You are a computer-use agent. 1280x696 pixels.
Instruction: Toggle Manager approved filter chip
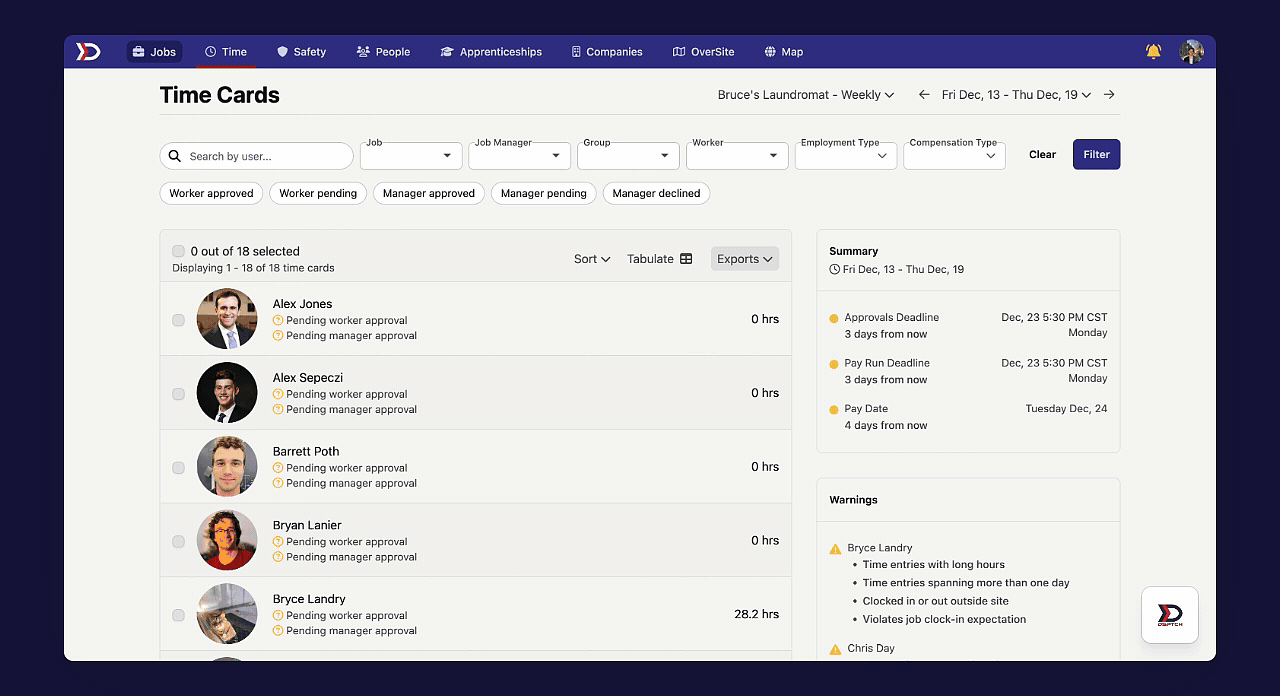429,193
